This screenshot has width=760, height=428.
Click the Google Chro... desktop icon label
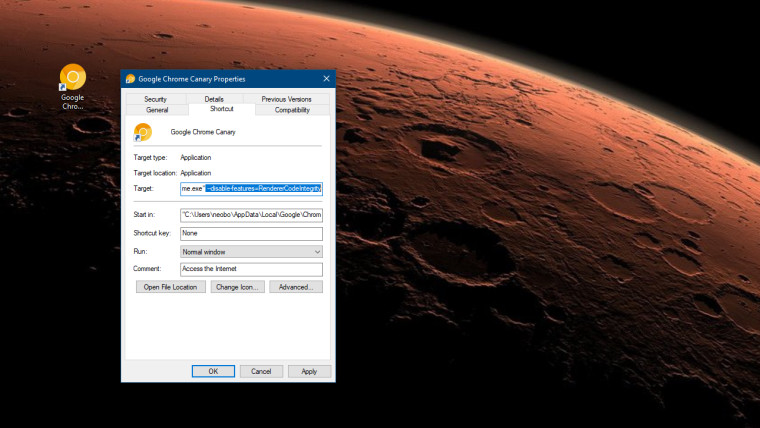coord(73,102)
